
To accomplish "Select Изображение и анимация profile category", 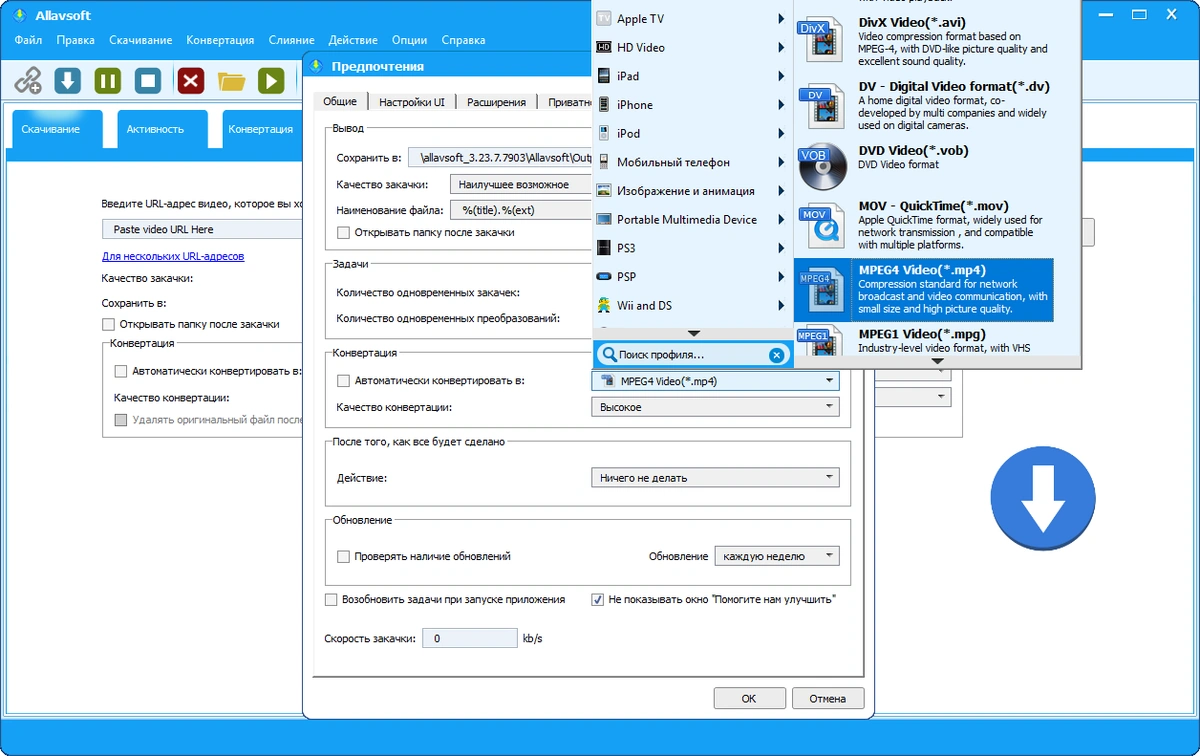I will pyautogui.click(x=692, y=191).
